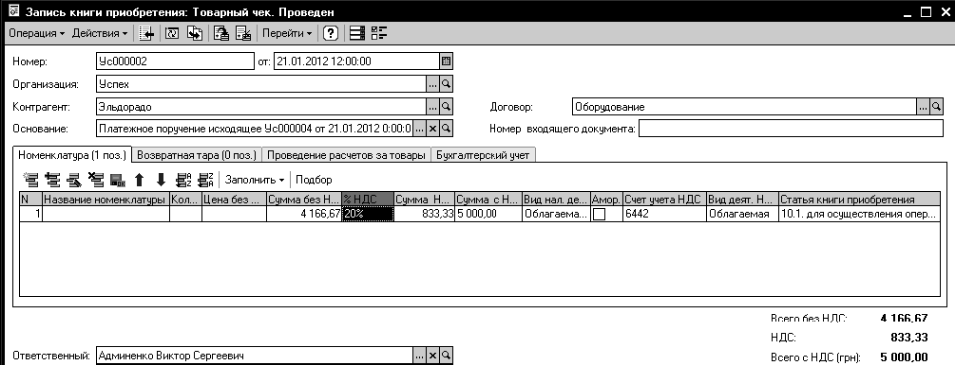Open selection via the Контрагент ellipsis button

click(433, 107)
